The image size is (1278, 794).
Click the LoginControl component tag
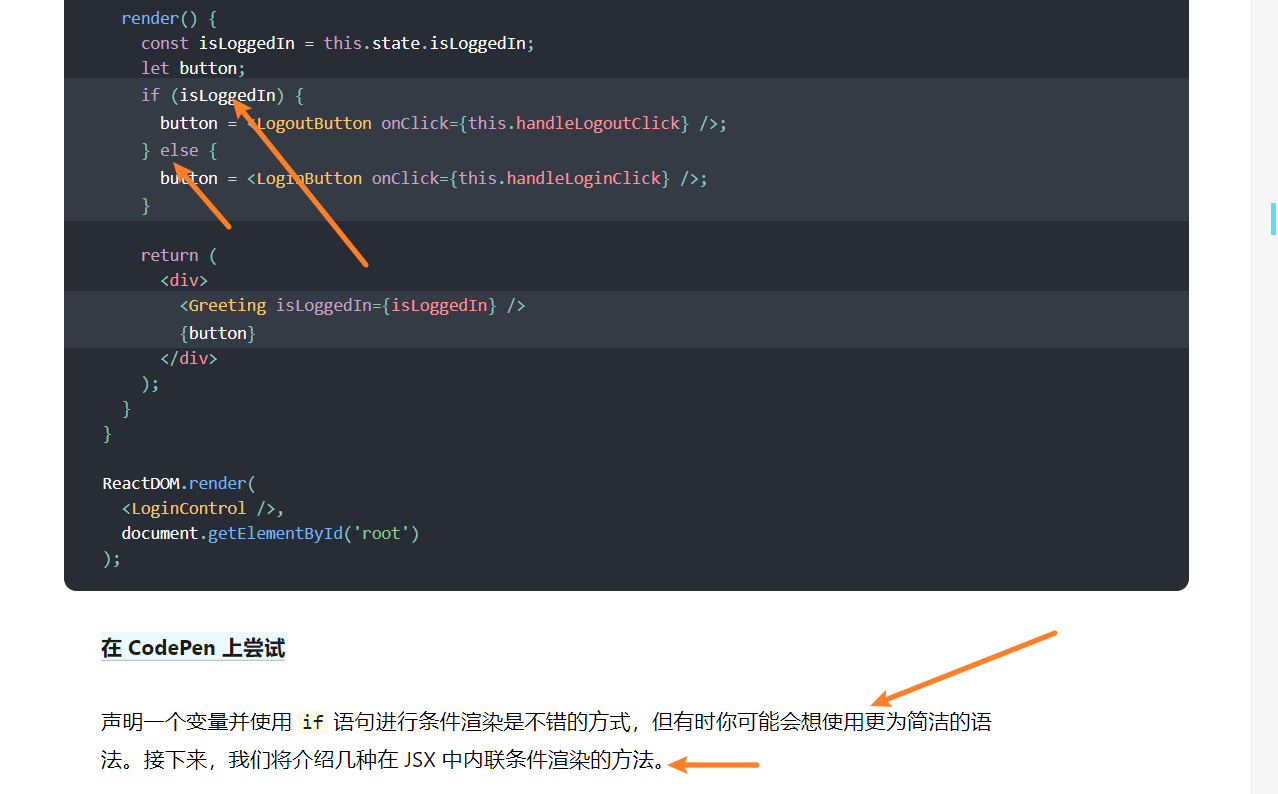(184, 508)
